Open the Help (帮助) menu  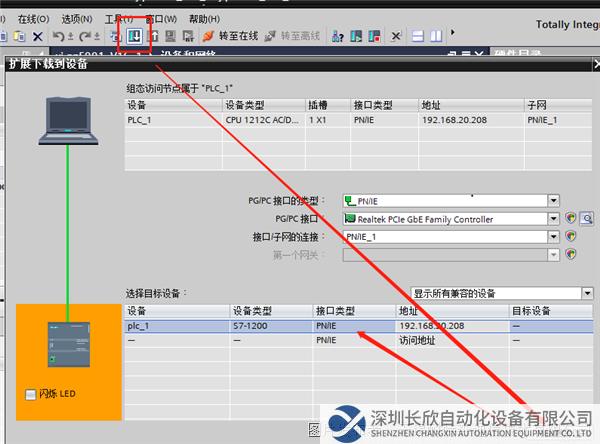tap(204, 18)
